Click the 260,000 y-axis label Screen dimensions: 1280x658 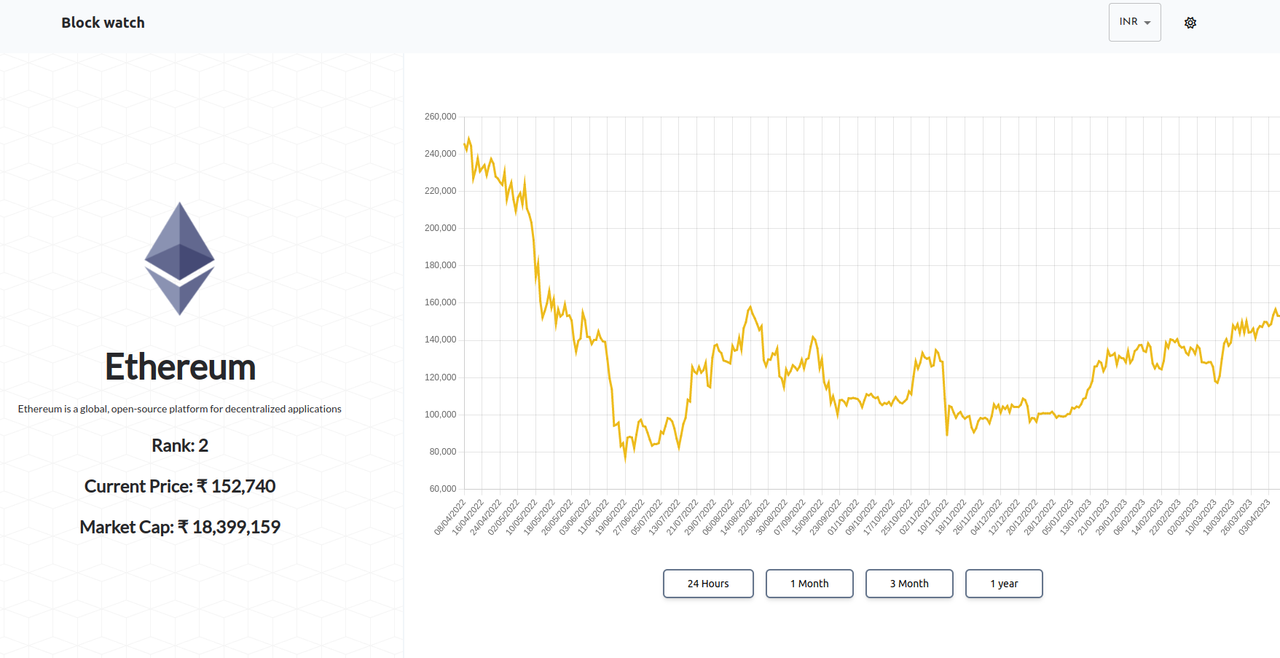(x=441, y=116)
